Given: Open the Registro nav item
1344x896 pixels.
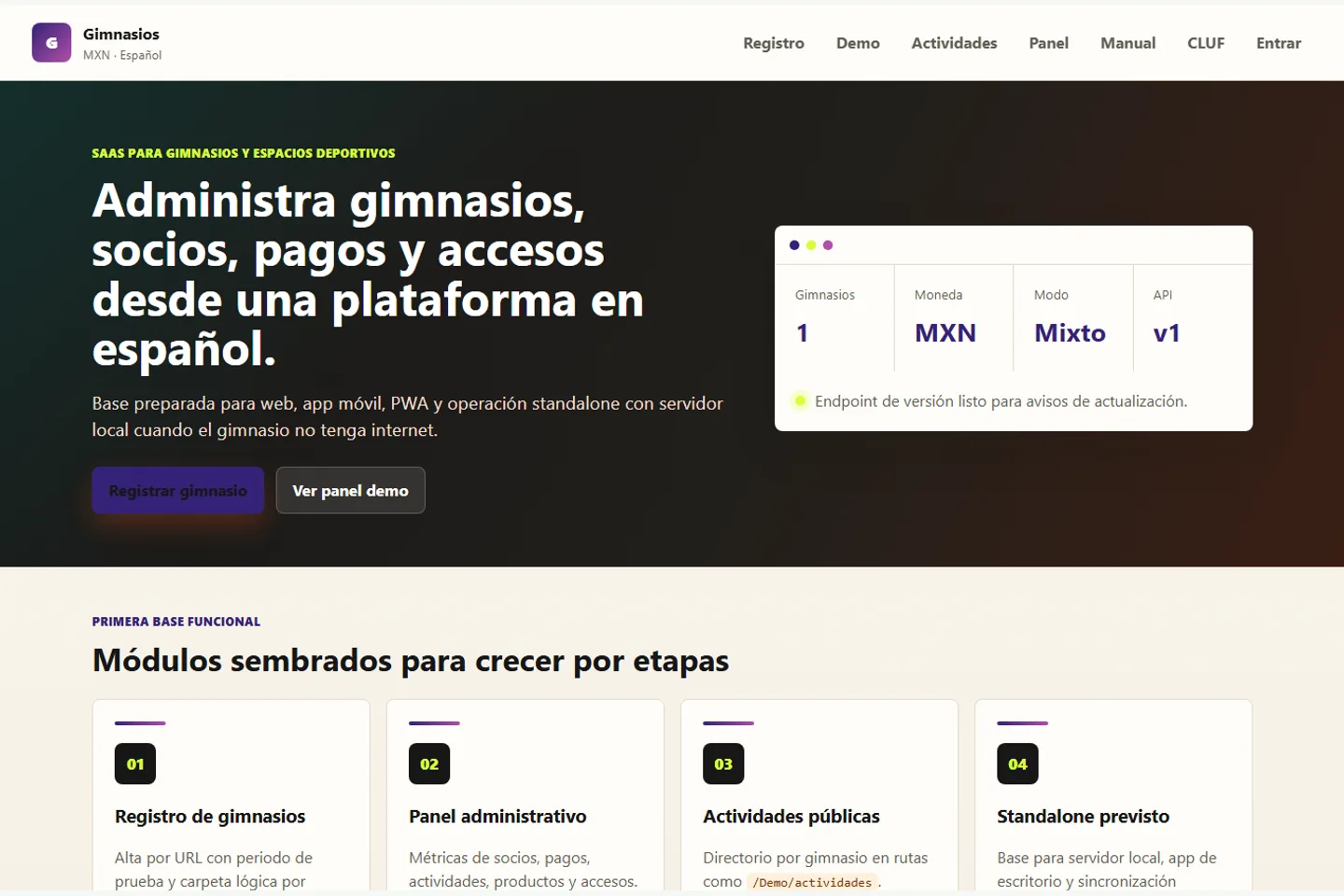Looking at the screenshot, I should pyautogui.click(x=774, y=43).
